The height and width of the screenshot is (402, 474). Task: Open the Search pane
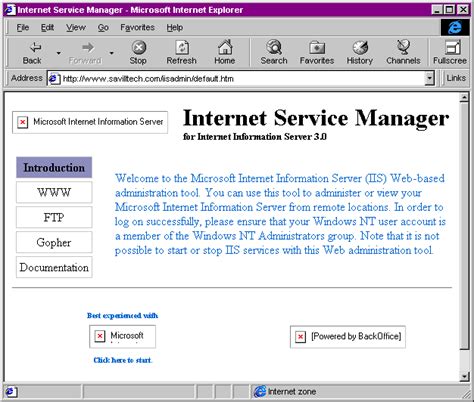click(274, 53)
